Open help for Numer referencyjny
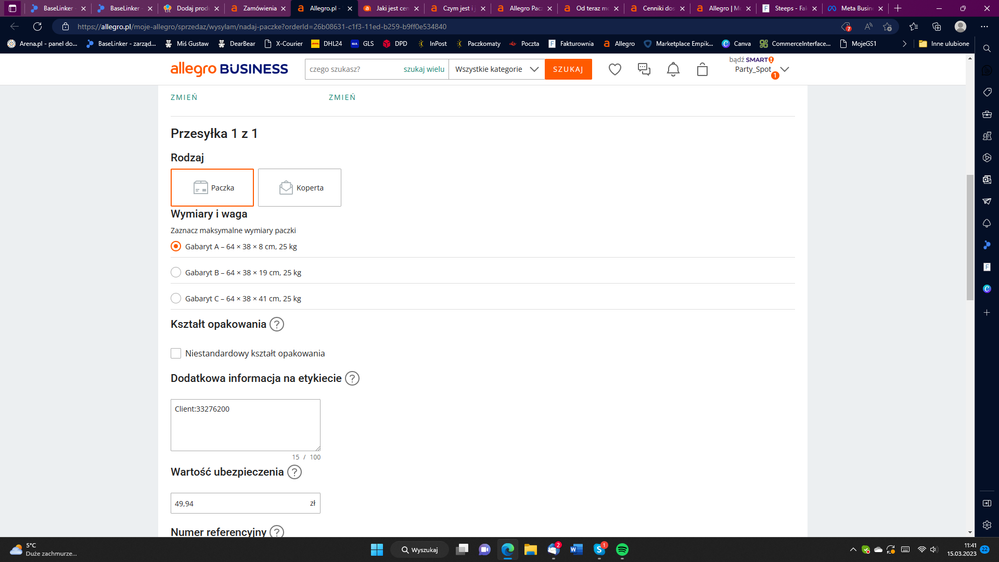 pyautogui.click(x=277, y=532)
